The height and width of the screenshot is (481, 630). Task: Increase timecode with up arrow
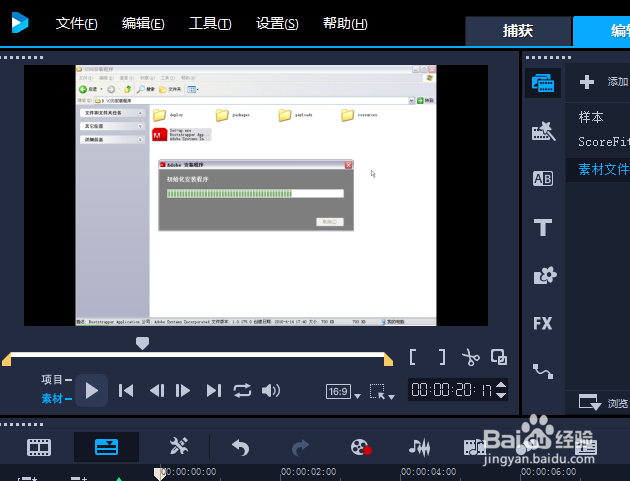pos(501,385)
